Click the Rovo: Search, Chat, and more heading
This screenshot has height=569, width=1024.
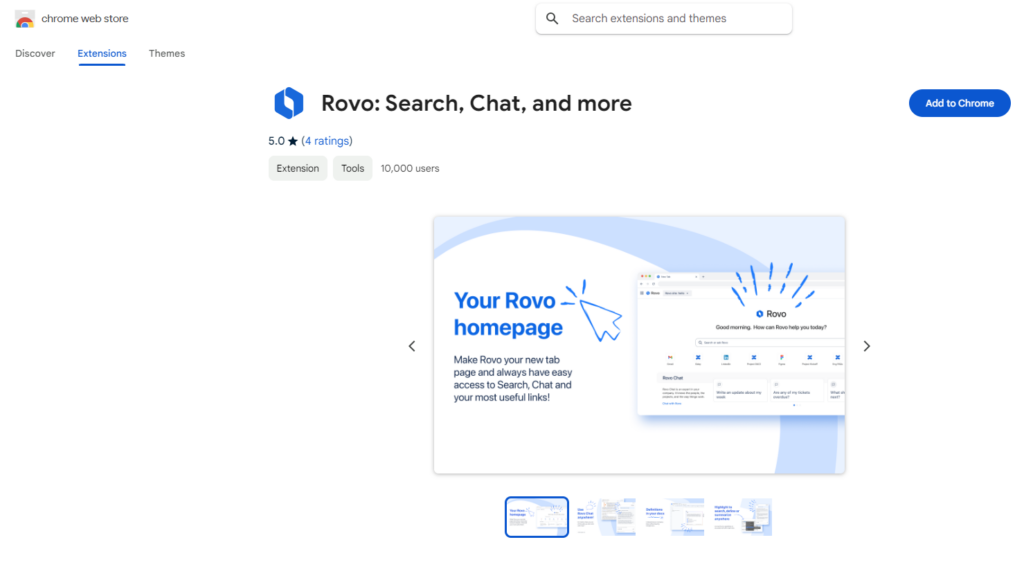tap(477, 103)
